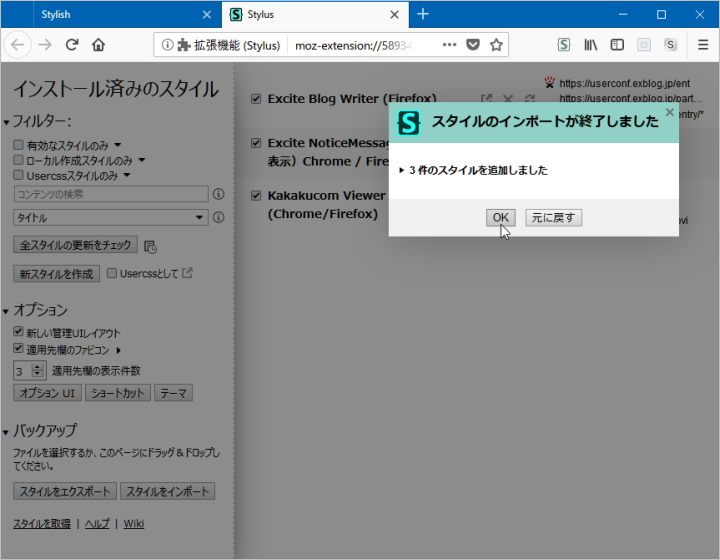Open the Usercss external-link icon
This screenshot has width=720, height=560.
click(187, 273)
